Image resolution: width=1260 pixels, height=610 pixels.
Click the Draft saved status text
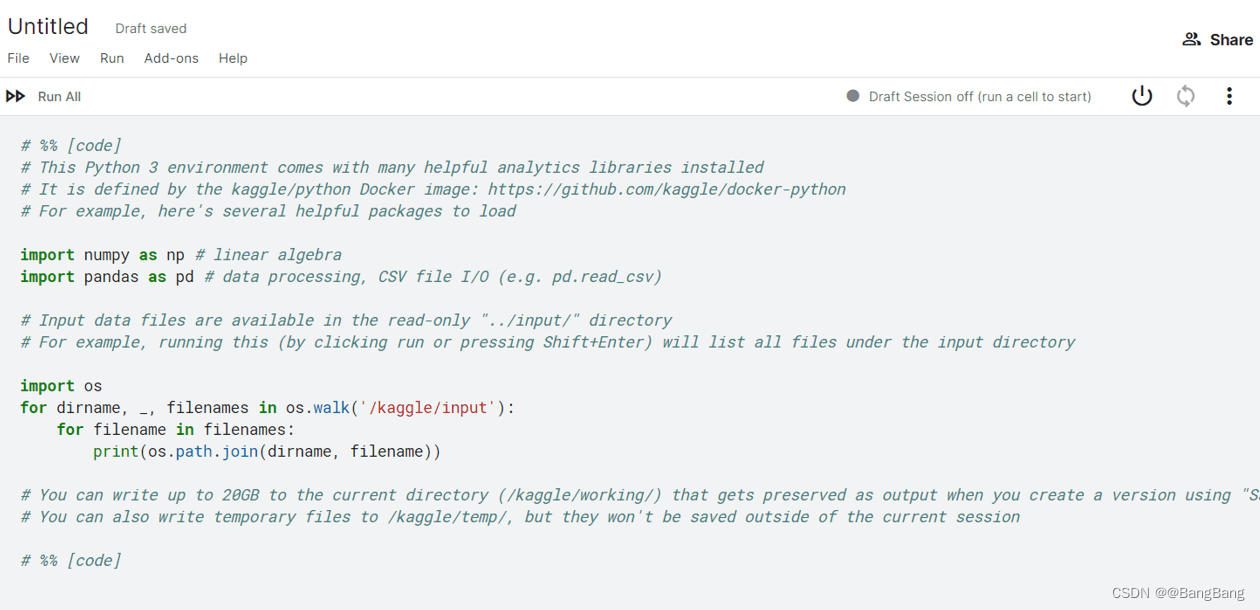coord(151,28)
